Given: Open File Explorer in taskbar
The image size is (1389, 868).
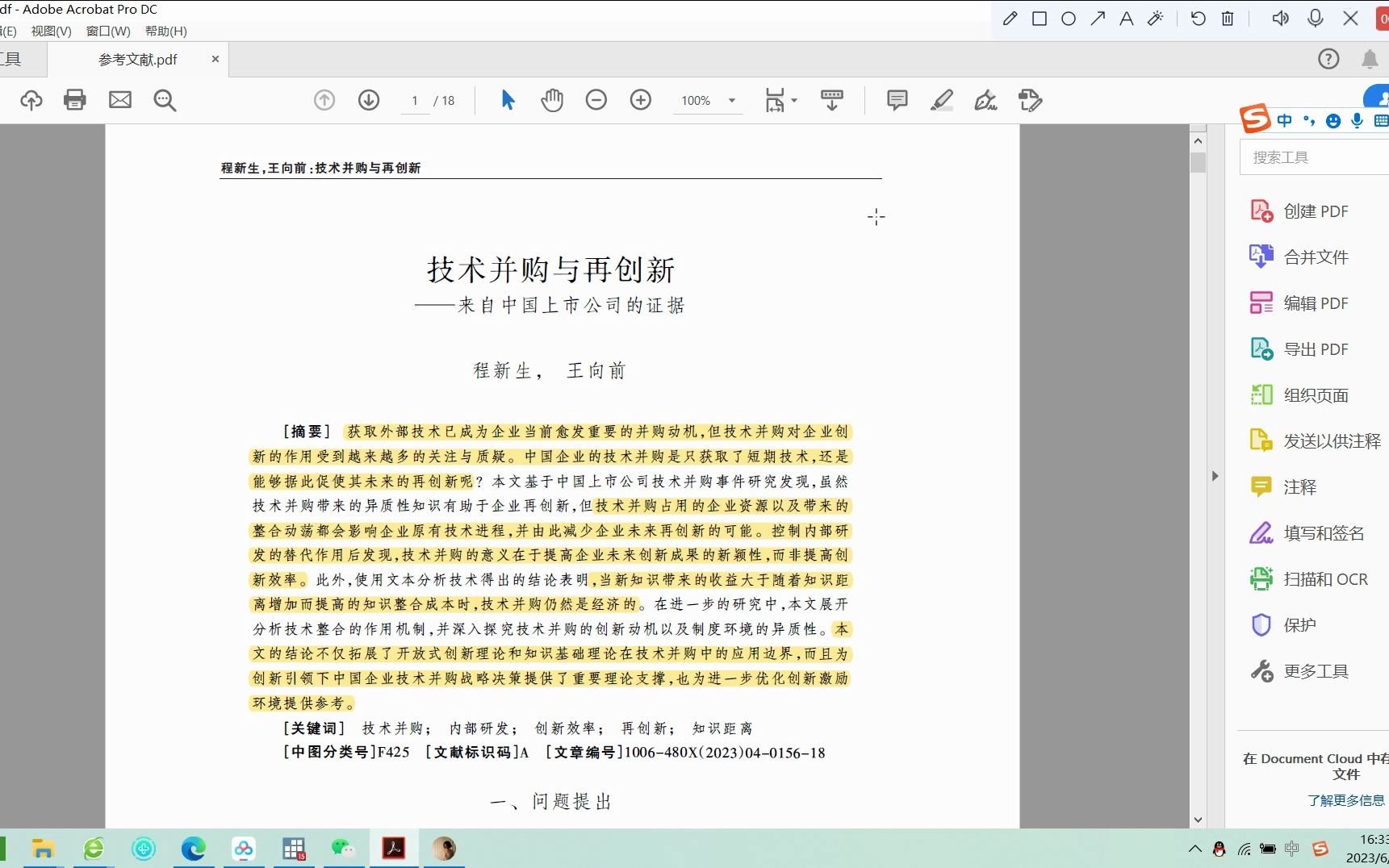Looking at the screenshot, I should [43, 849].
